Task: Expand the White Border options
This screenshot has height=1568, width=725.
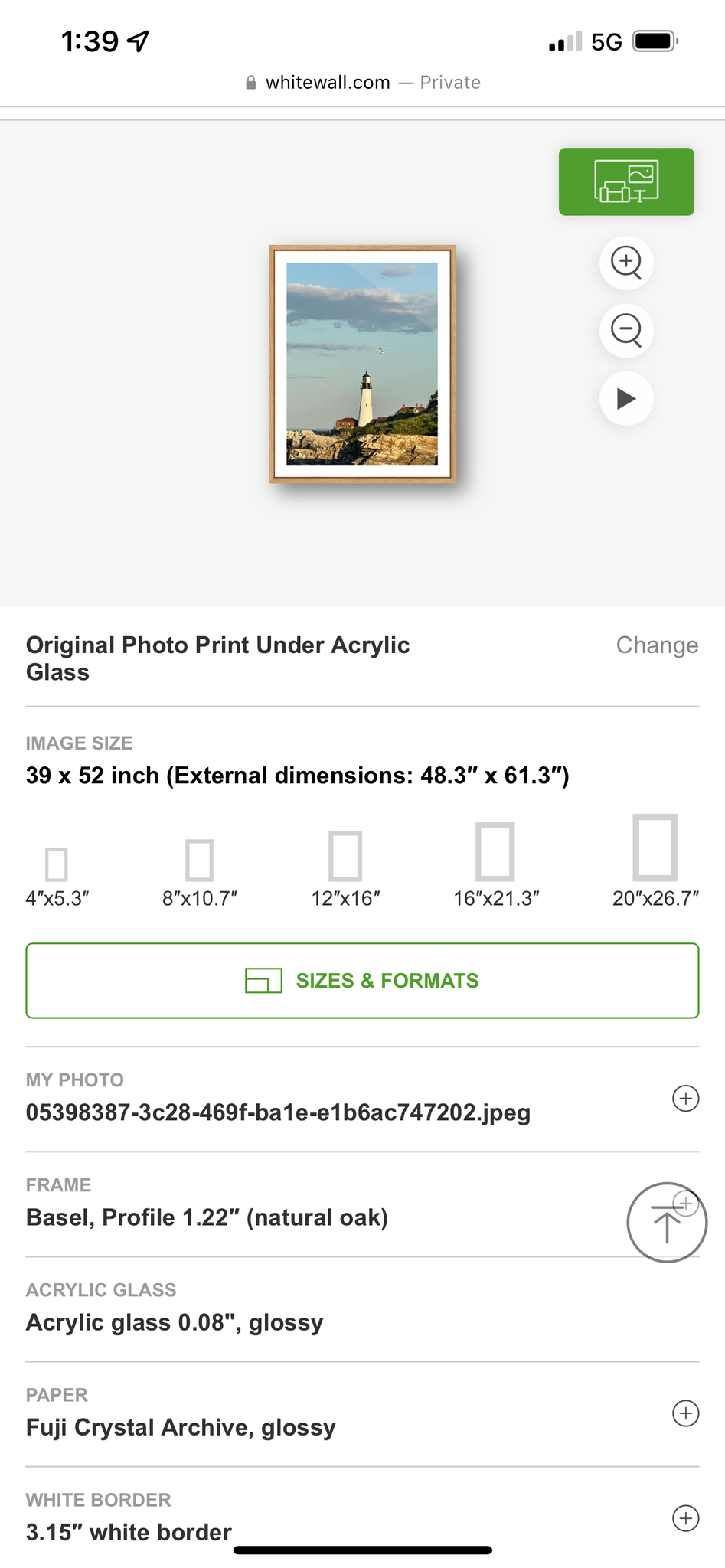Action: point(685,1518)
